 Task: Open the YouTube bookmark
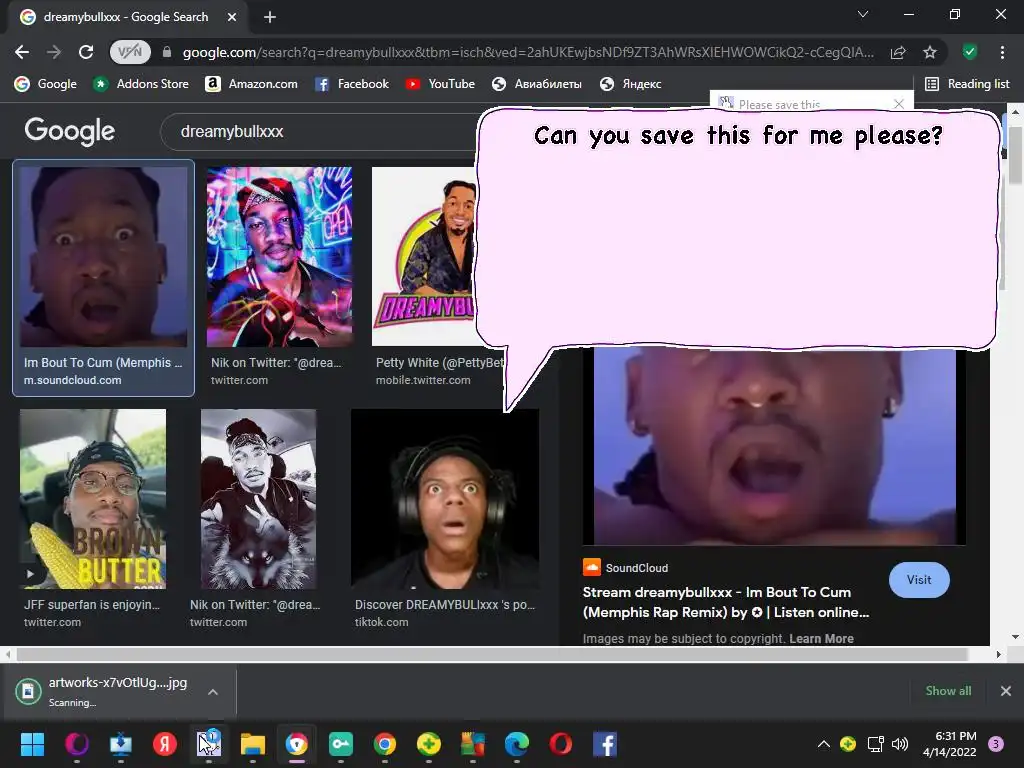pyautogui.click(x=440, y=84)
